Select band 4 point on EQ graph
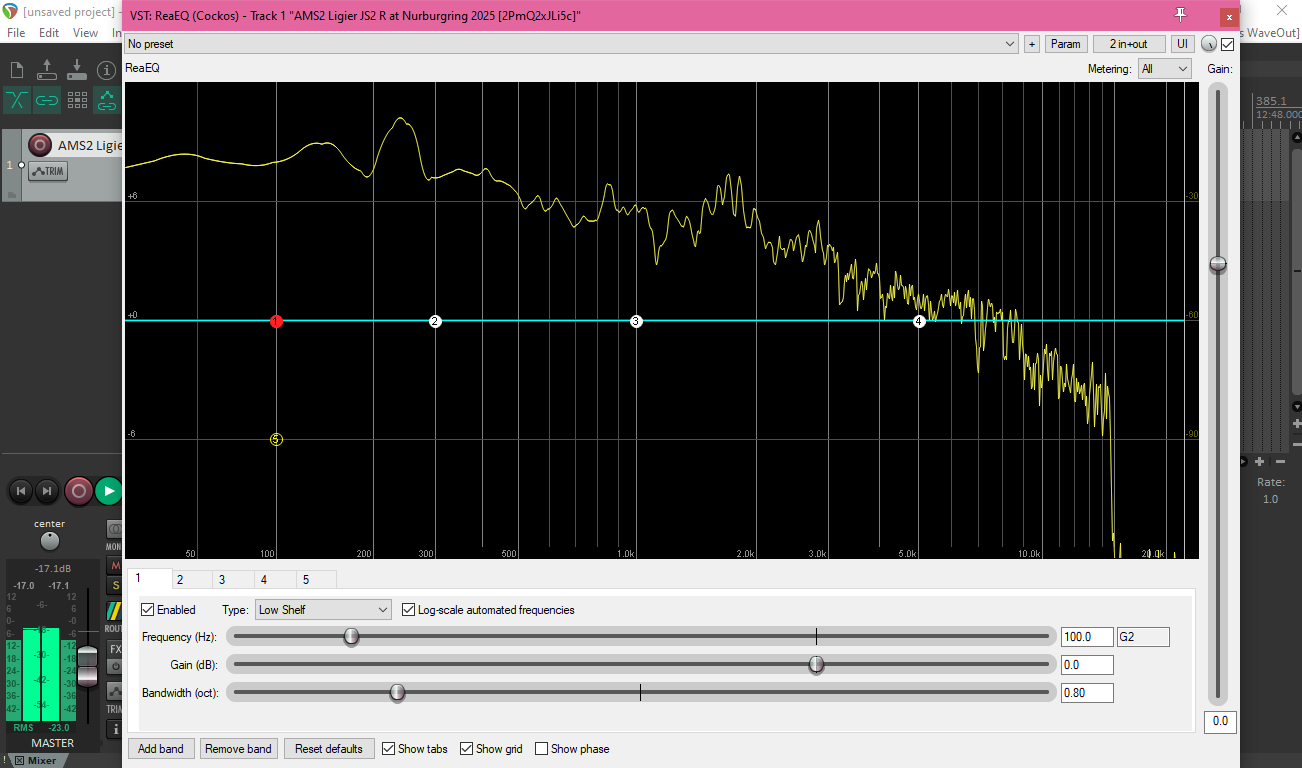The height and width of the screenshot is (768, 1302). [x=919, y=321]
